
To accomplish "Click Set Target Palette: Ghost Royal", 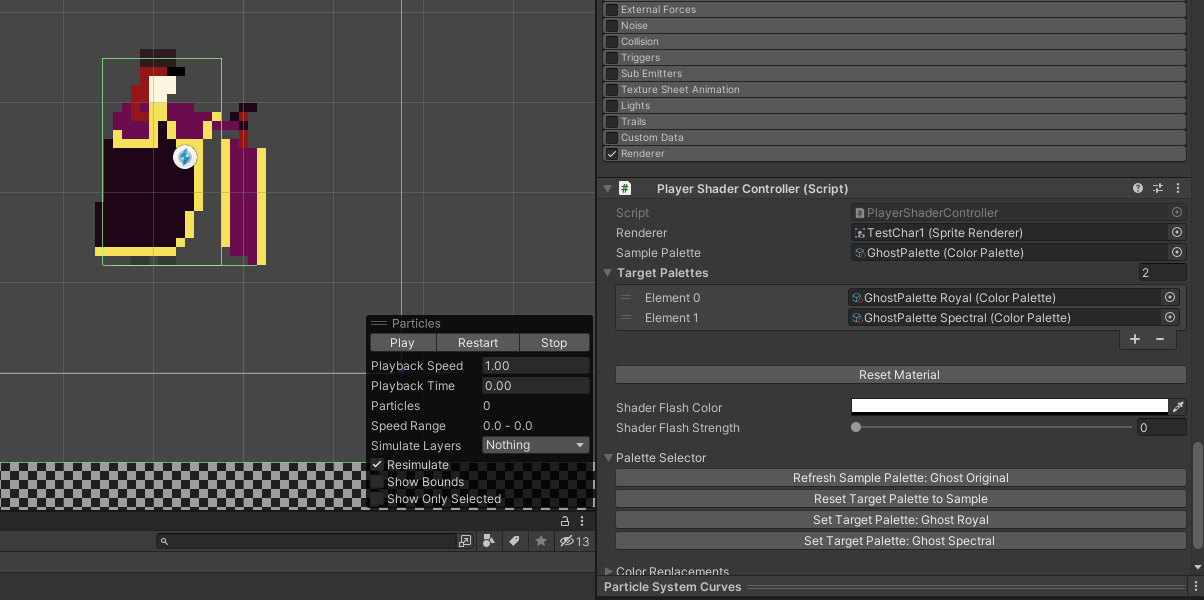I will (900, 520).
